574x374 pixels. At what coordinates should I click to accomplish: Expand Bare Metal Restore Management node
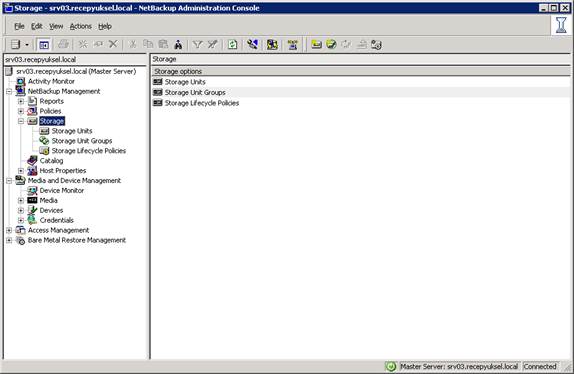coord(9,240)
